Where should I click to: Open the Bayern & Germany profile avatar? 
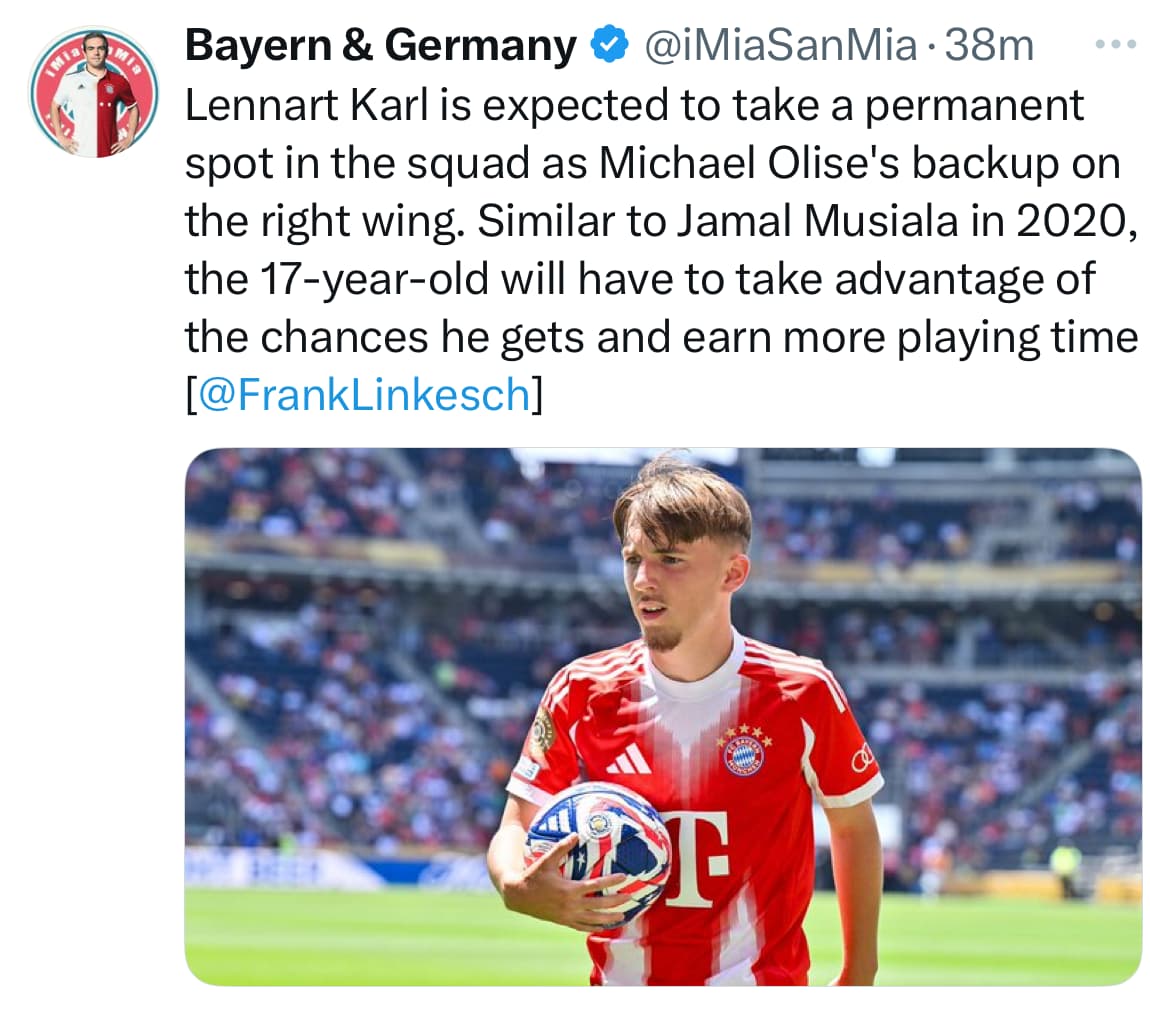coord(94,92)
